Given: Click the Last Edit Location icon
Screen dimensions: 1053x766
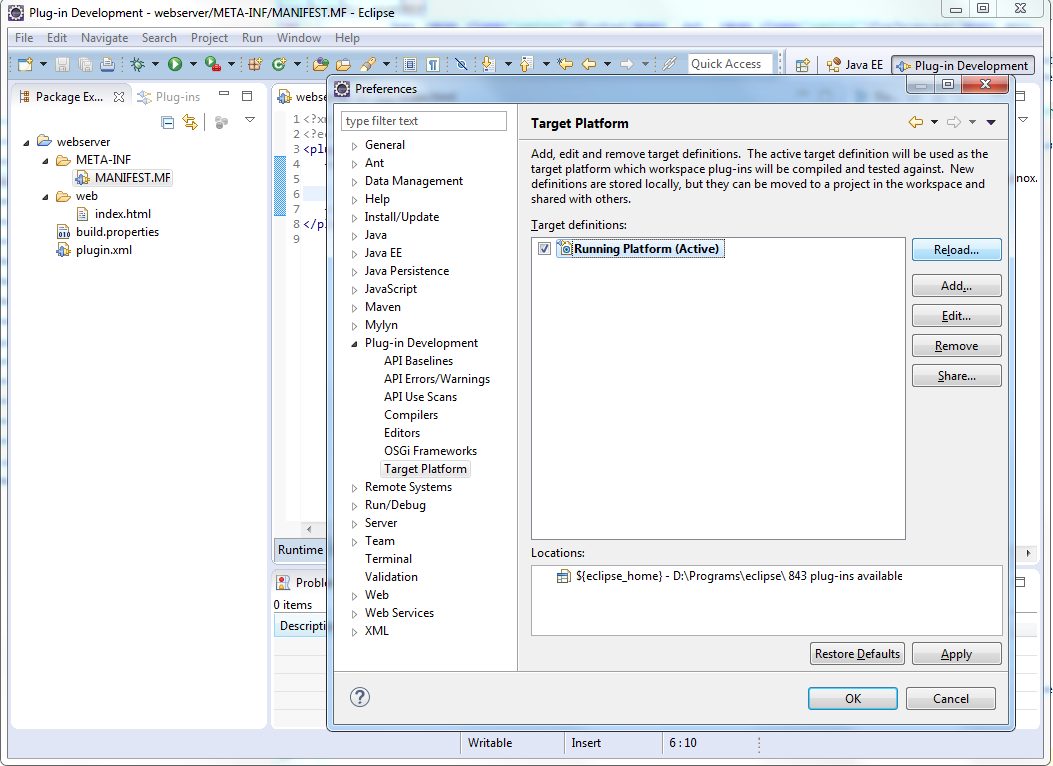Looking at the screenshot, I should pyautogui.click(x=565, y=64).
